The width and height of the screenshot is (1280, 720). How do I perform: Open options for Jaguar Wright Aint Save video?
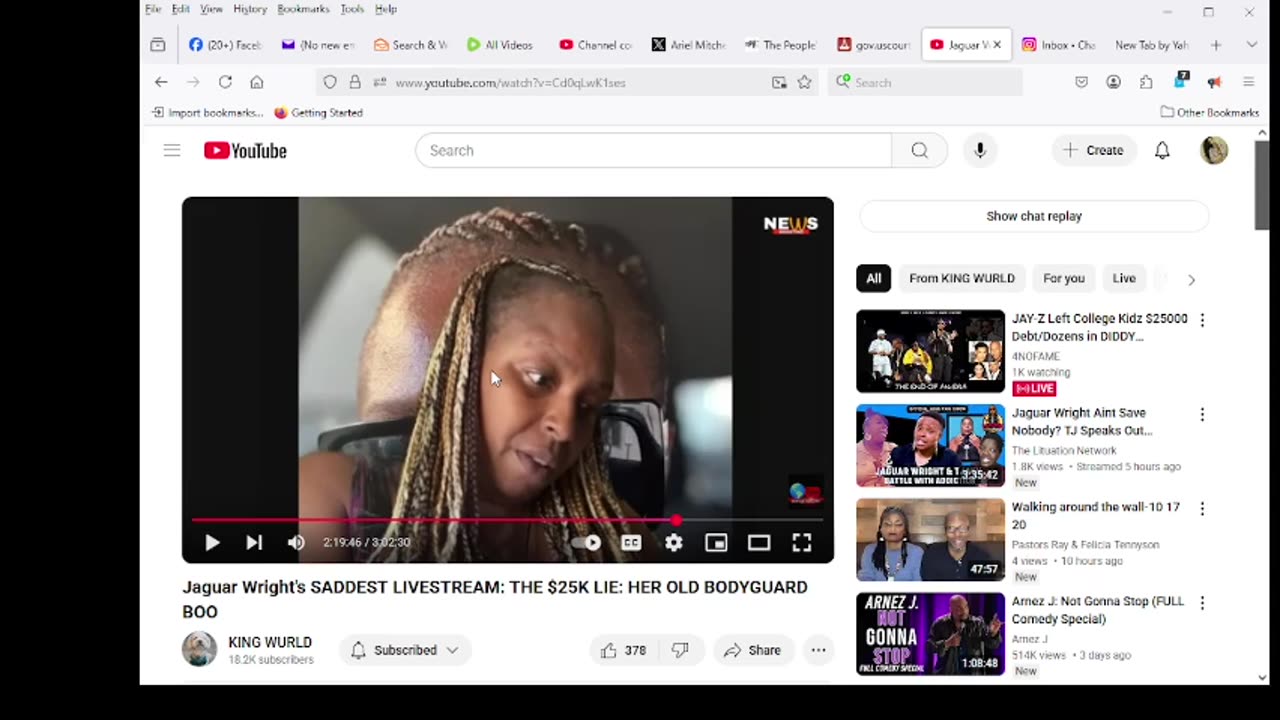pyautogui.click(x=1202, y=414)
